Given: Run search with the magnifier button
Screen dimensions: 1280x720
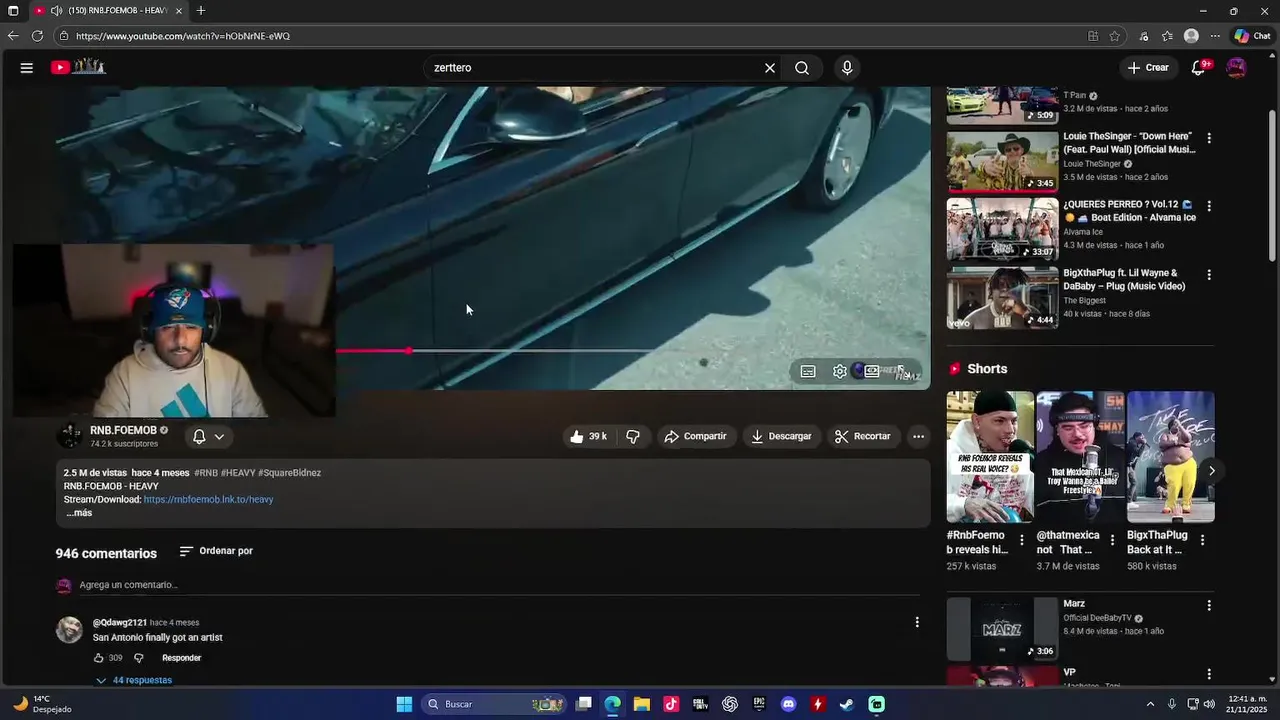Looking at the screenshot, I should (802, 68).
